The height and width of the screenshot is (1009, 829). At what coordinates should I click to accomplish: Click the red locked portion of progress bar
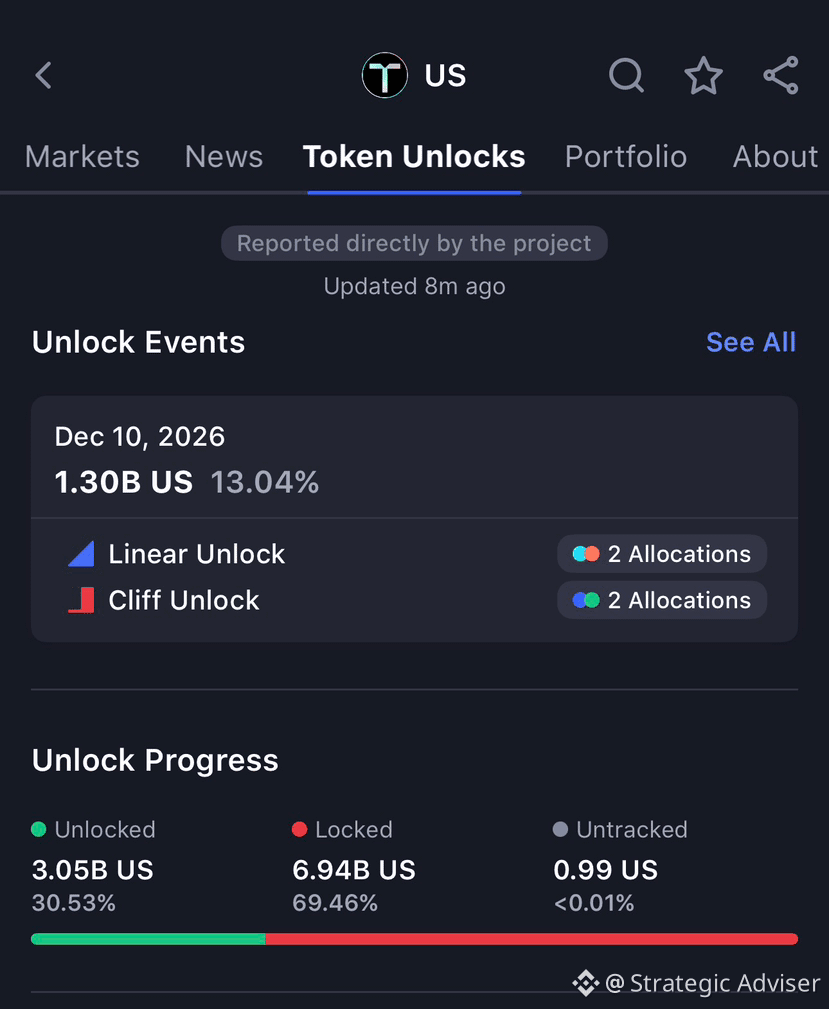532,939
